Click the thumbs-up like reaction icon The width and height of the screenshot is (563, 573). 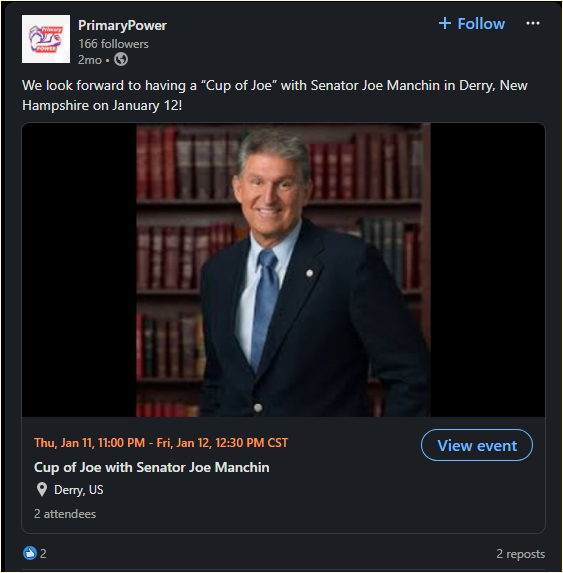point(30,553)
